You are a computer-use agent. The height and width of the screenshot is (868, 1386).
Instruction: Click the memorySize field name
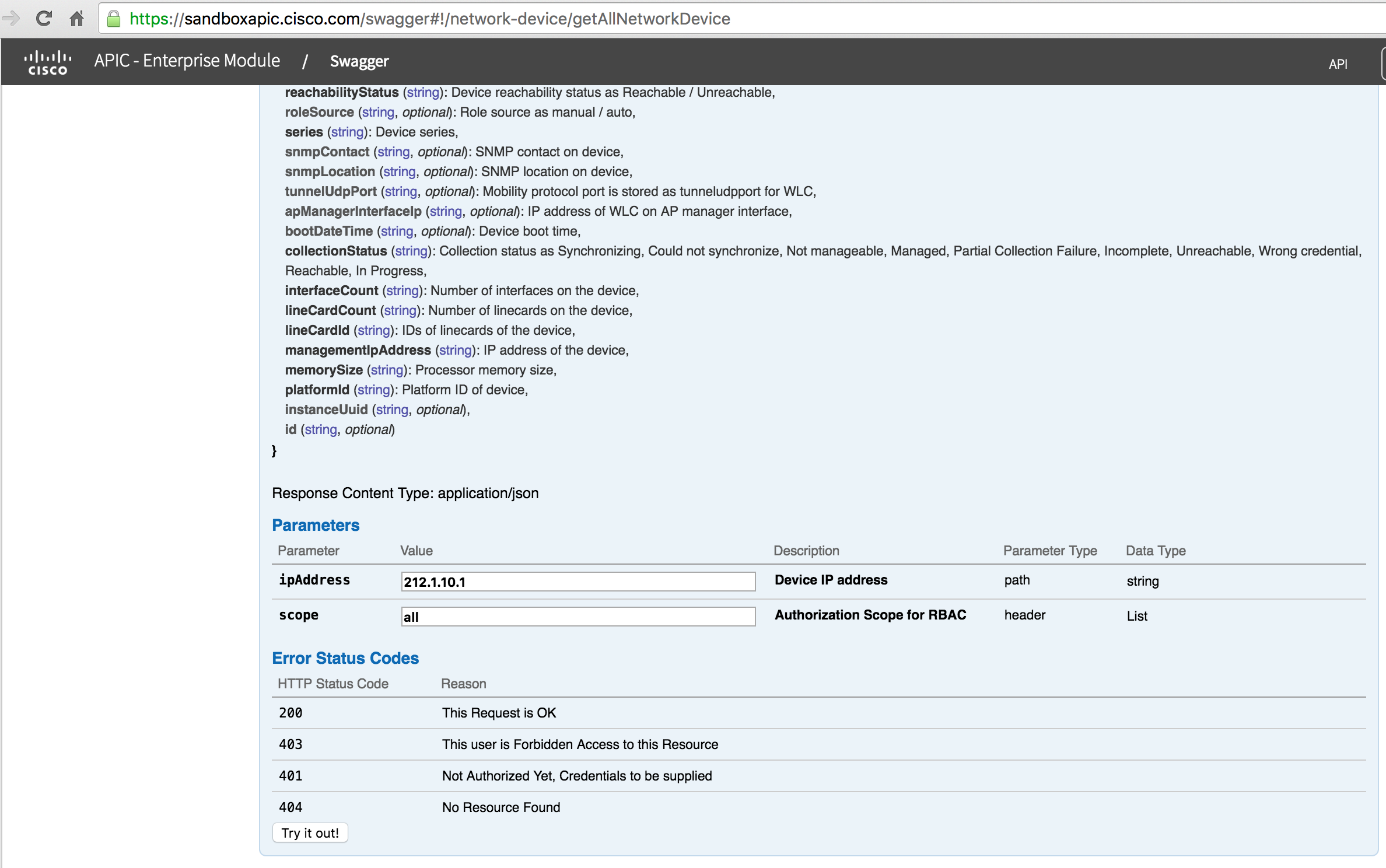(324, 370)
